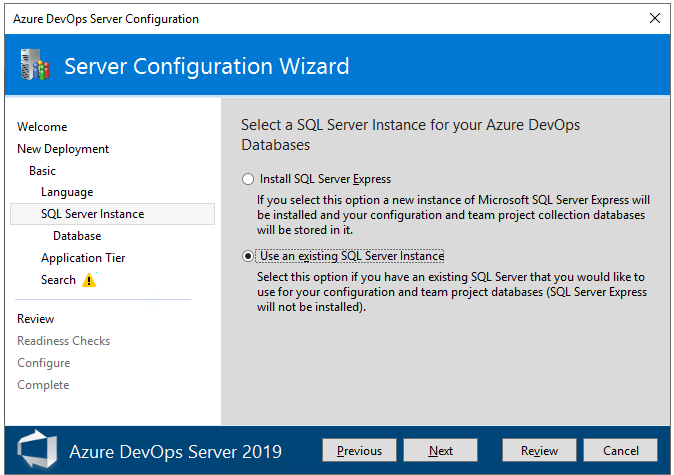This screenshot has height=475, width=674.
Task: Close the Azure DevOps Server Configuration window
Action: (654, 18)
